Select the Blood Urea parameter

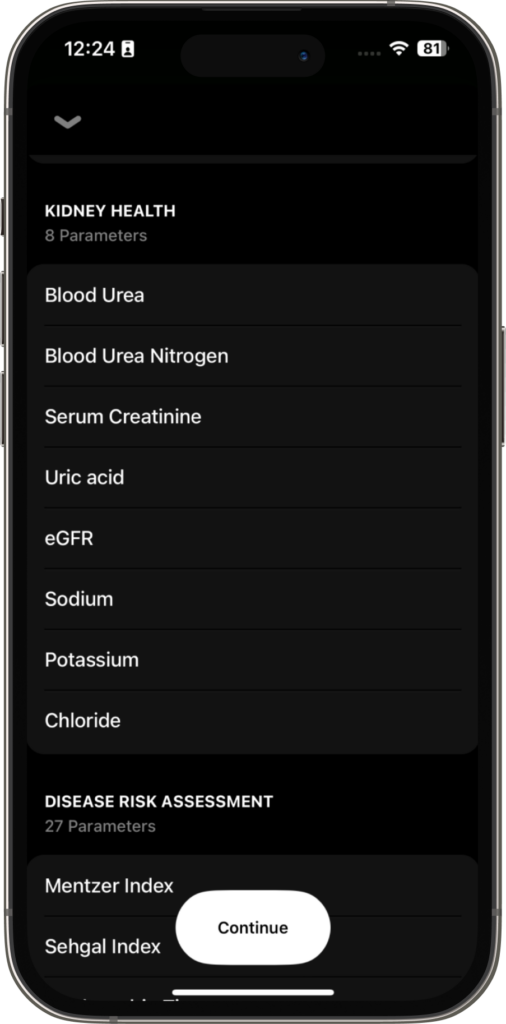pos(253,295)
